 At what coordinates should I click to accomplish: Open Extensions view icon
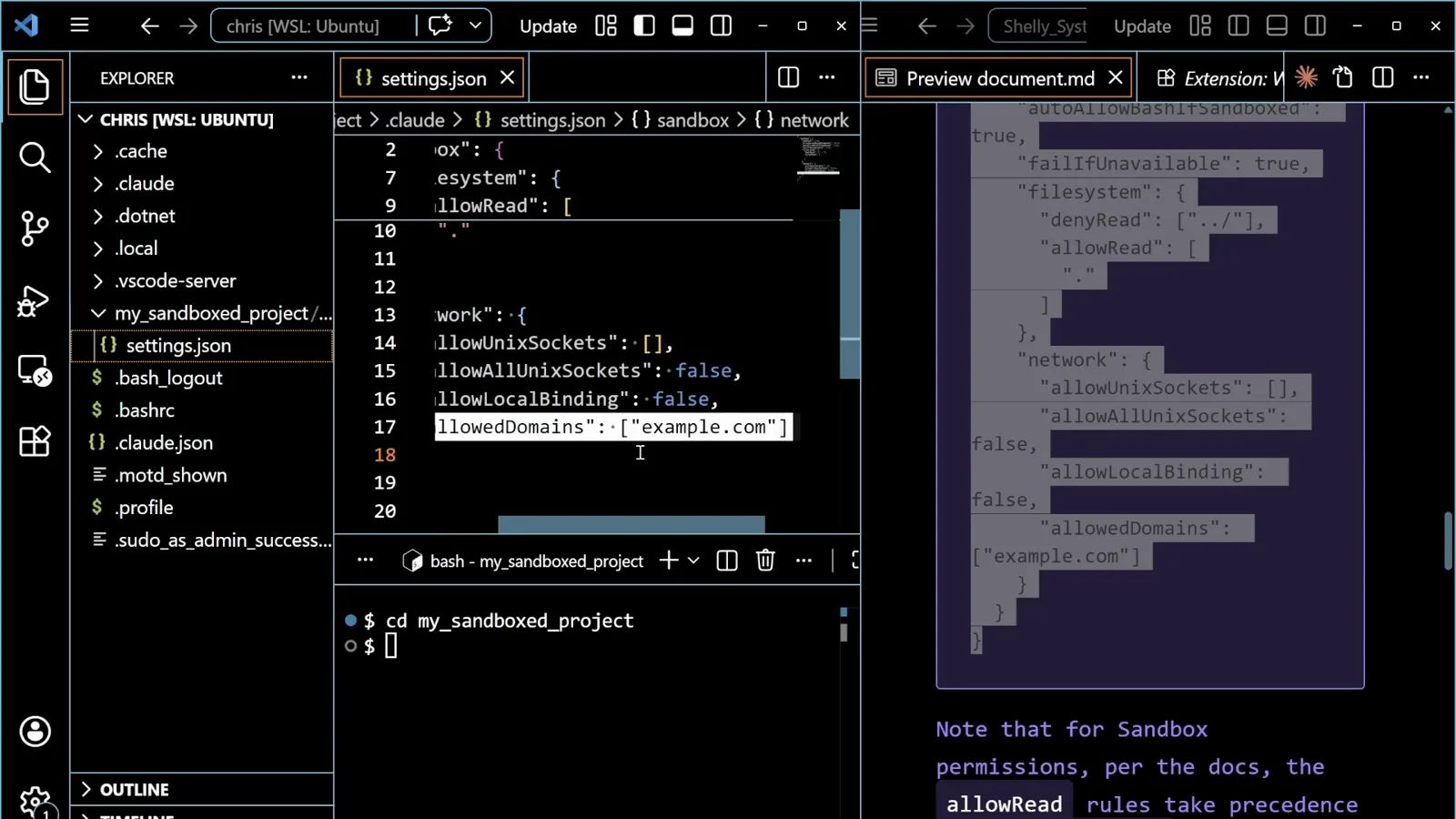35,442
